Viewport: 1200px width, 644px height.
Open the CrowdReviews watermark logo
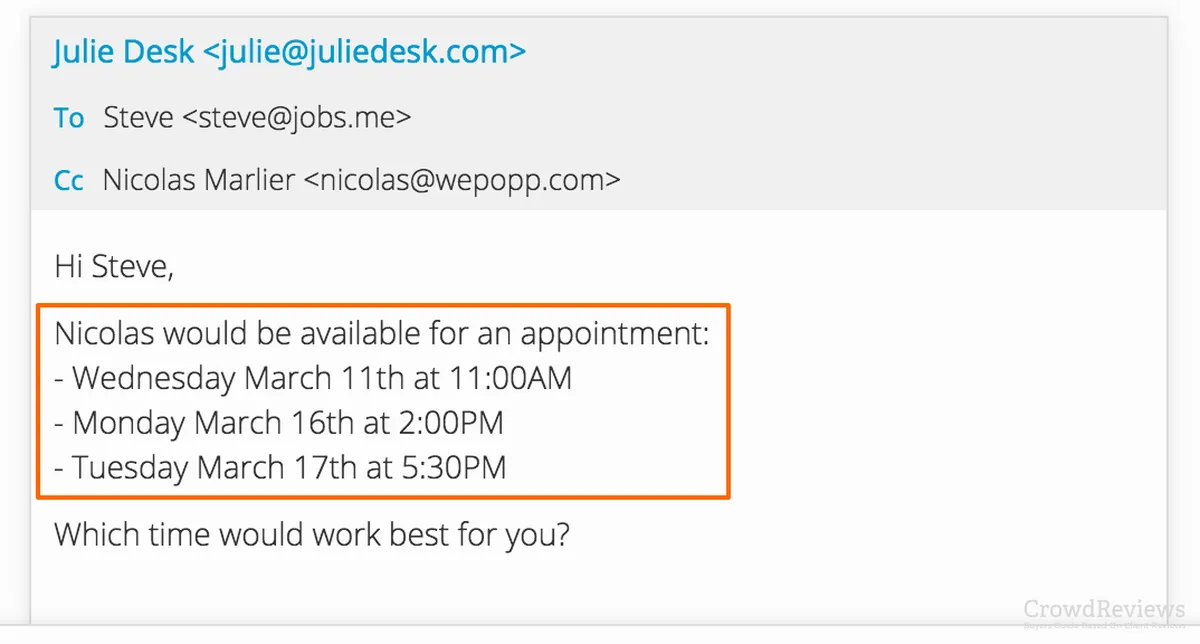click(x=1105, y=611)
